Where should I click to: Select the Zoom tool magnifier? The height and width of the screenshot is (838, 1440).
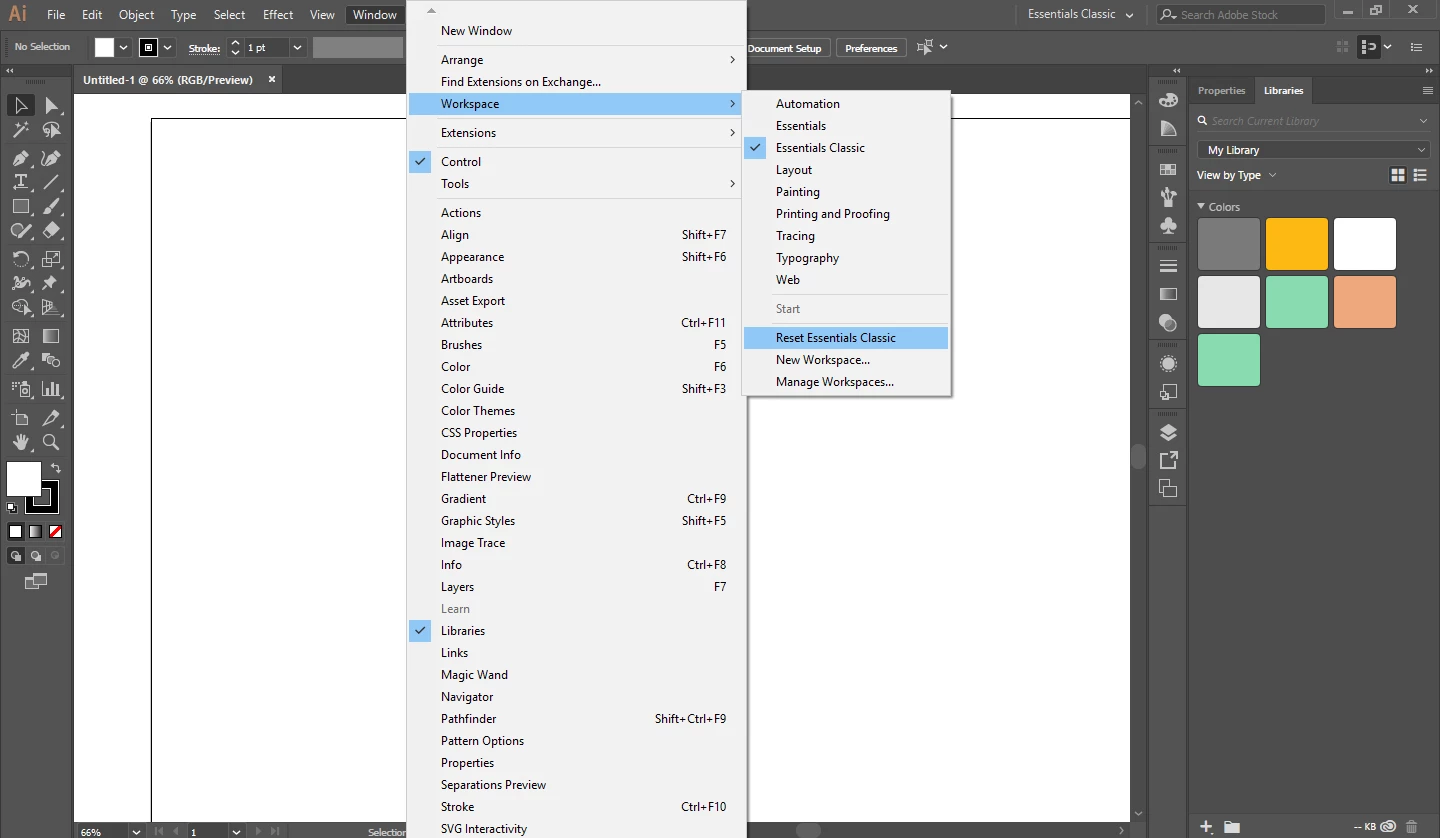click(x=51, y=442)
